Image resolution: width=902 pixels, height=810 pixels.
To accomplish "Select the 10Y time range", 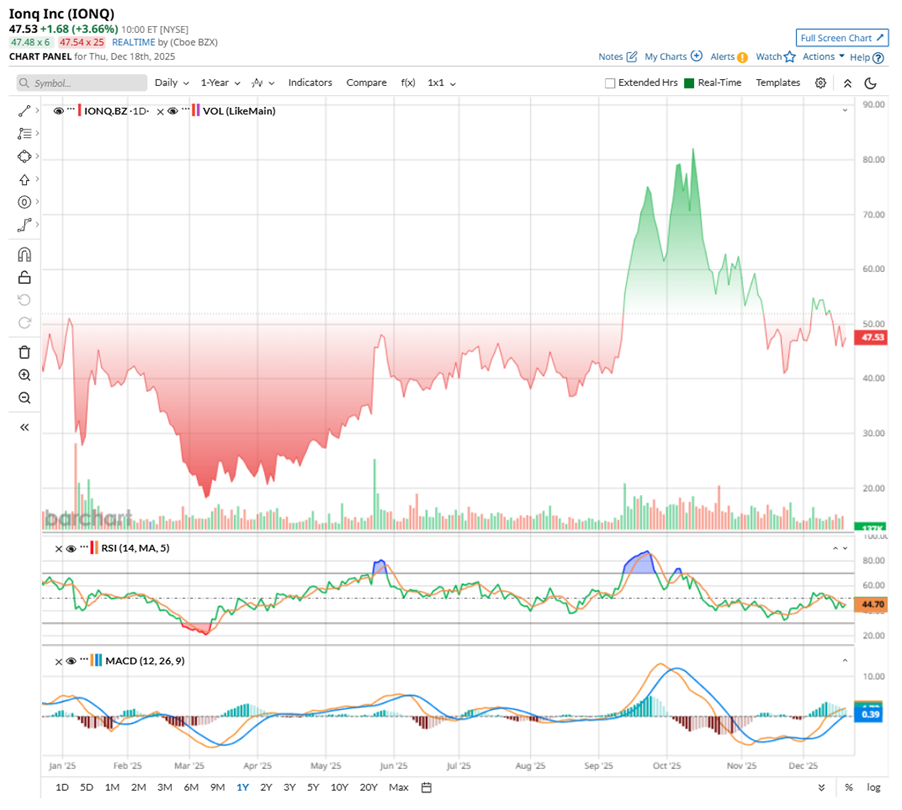I will 339,787.
